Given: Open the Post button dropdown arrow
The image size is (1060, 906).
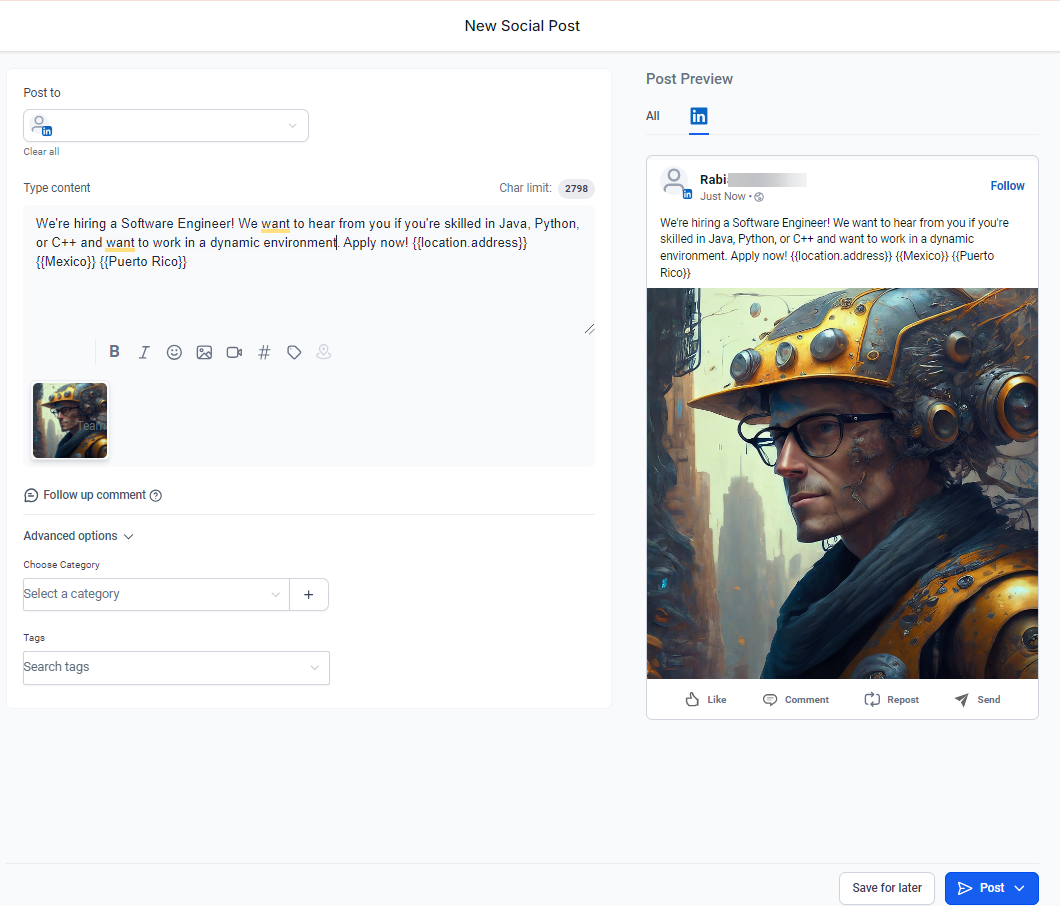Looking at the screenshot, I should [x=1020, y=888].
